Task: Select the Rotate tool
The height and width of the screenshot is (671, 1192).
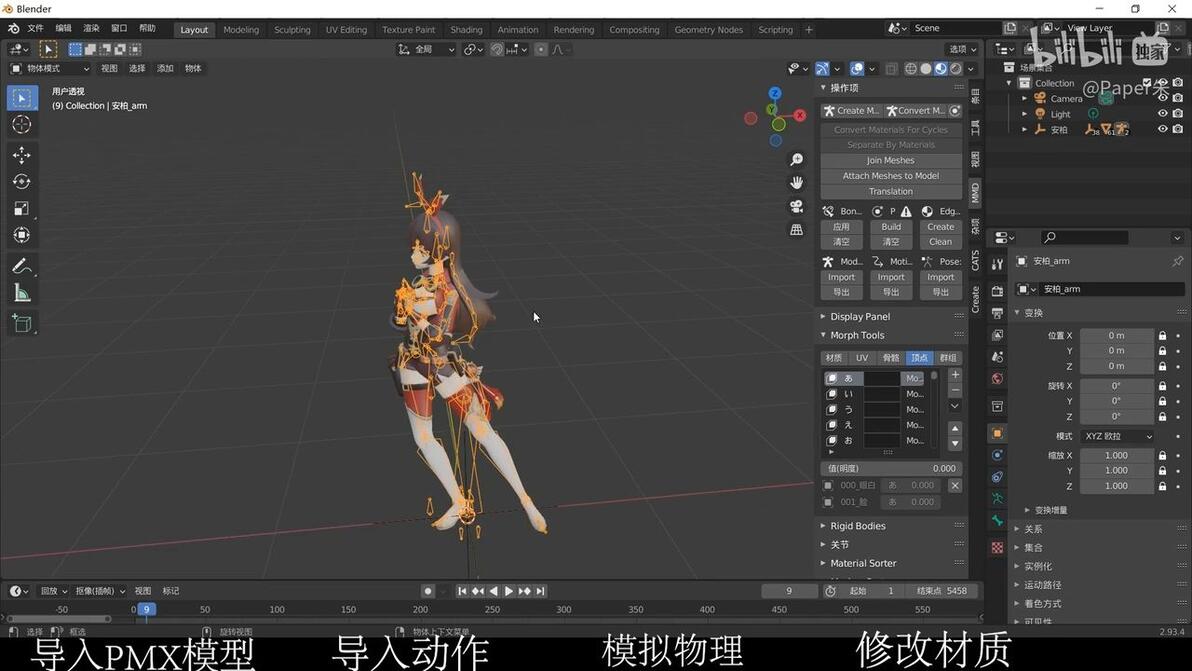Action: coord(21,182)
